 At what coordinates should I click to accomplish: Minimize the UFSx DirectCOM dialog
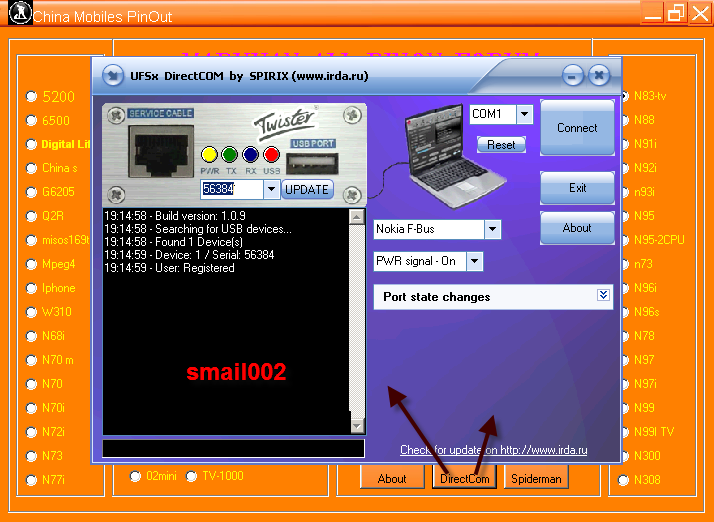click(x=572, y=75)
